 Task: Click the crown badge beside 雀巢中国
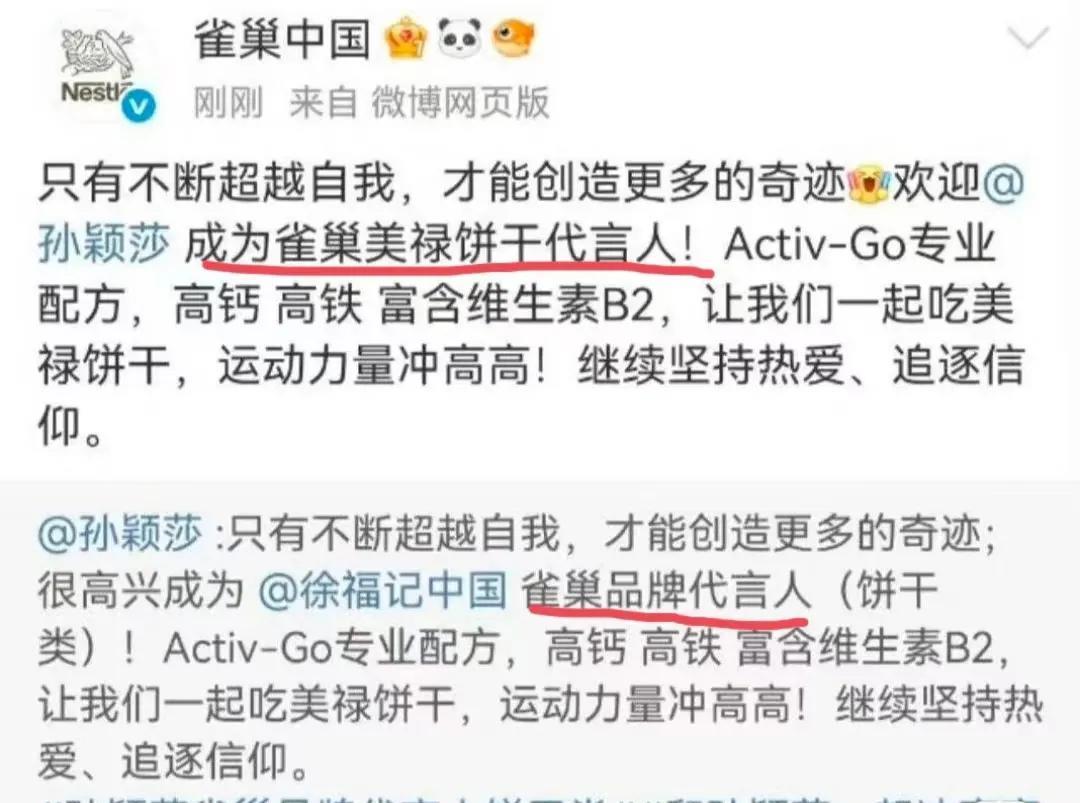[x=406, y=39]
